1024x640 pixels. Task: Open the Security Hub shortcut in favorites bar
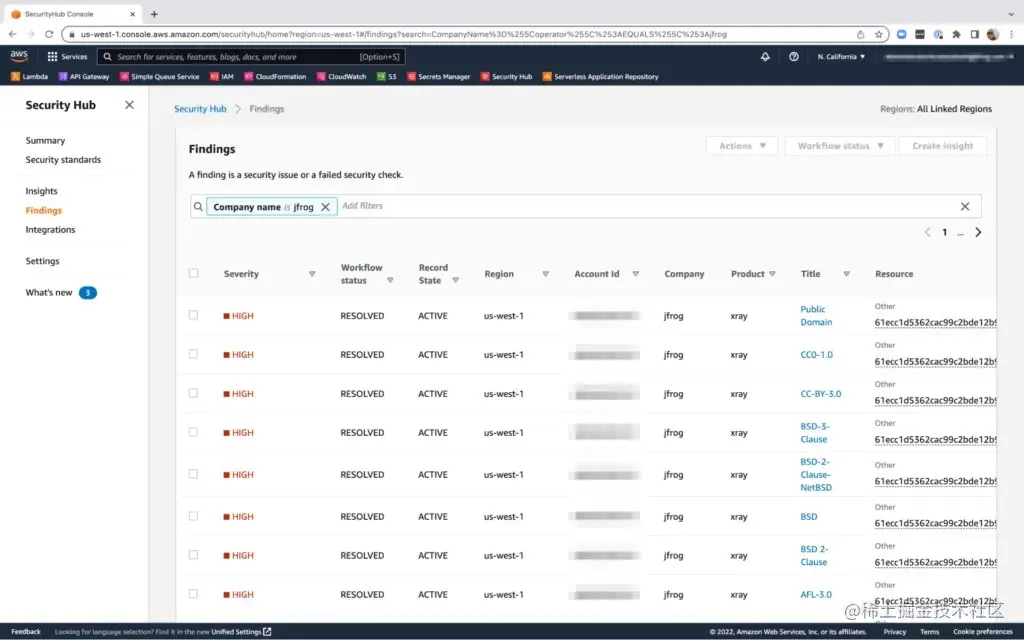click(x=506, y=76)
